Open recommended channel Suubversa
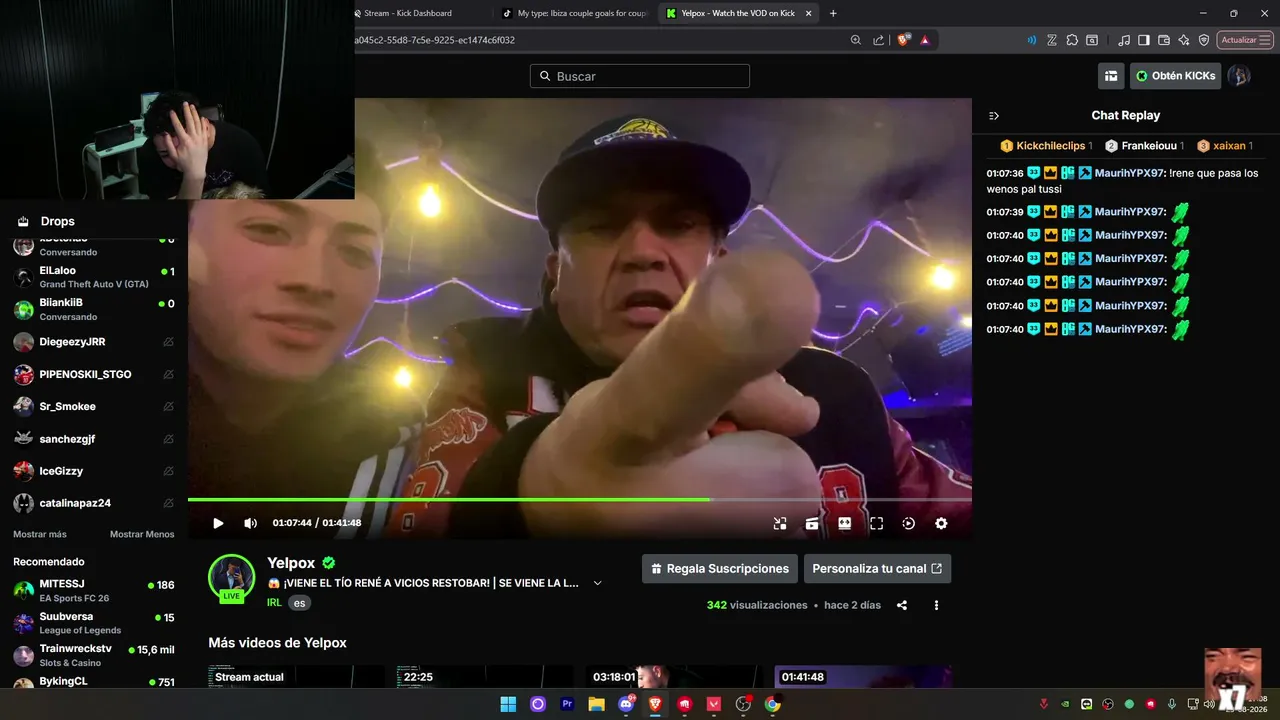 [x=94, y=623]
